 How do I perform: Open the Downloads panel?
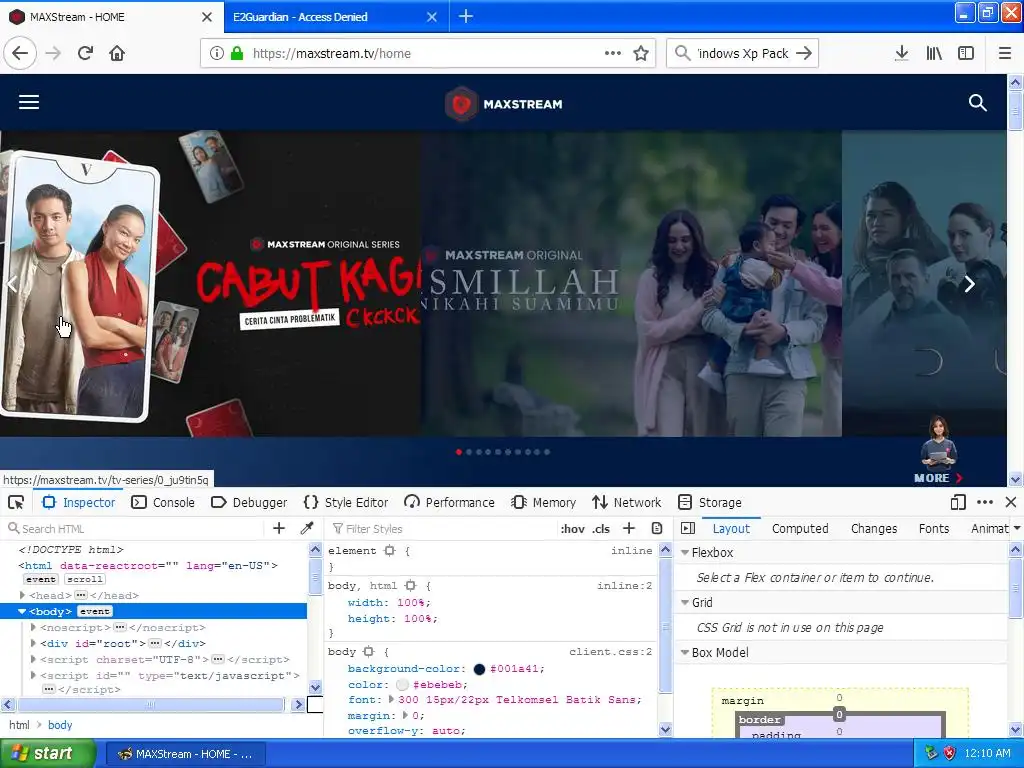pos(901,53)
